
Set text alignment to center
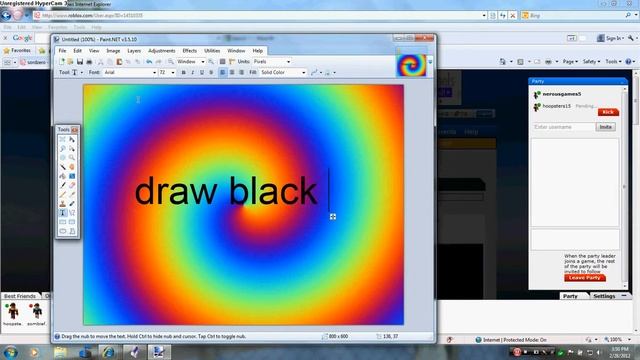(232, 72)
